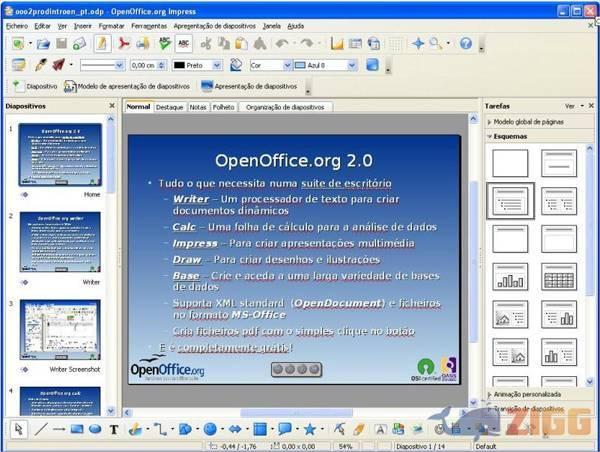This screenshot has width=600, height=452.
Task: Run the spellcheck icon with green checkmark
Action: (x=165, y=44)
